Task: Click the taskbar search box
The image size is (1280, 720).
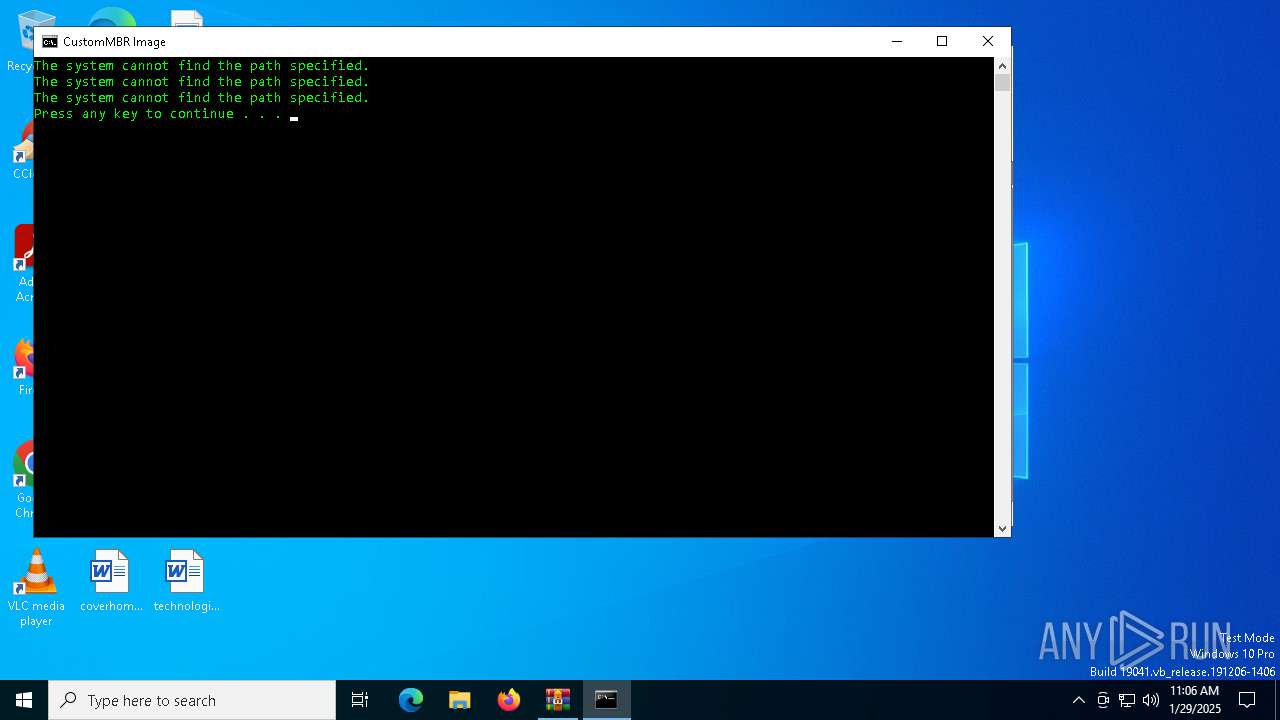Action: (192, 700)
